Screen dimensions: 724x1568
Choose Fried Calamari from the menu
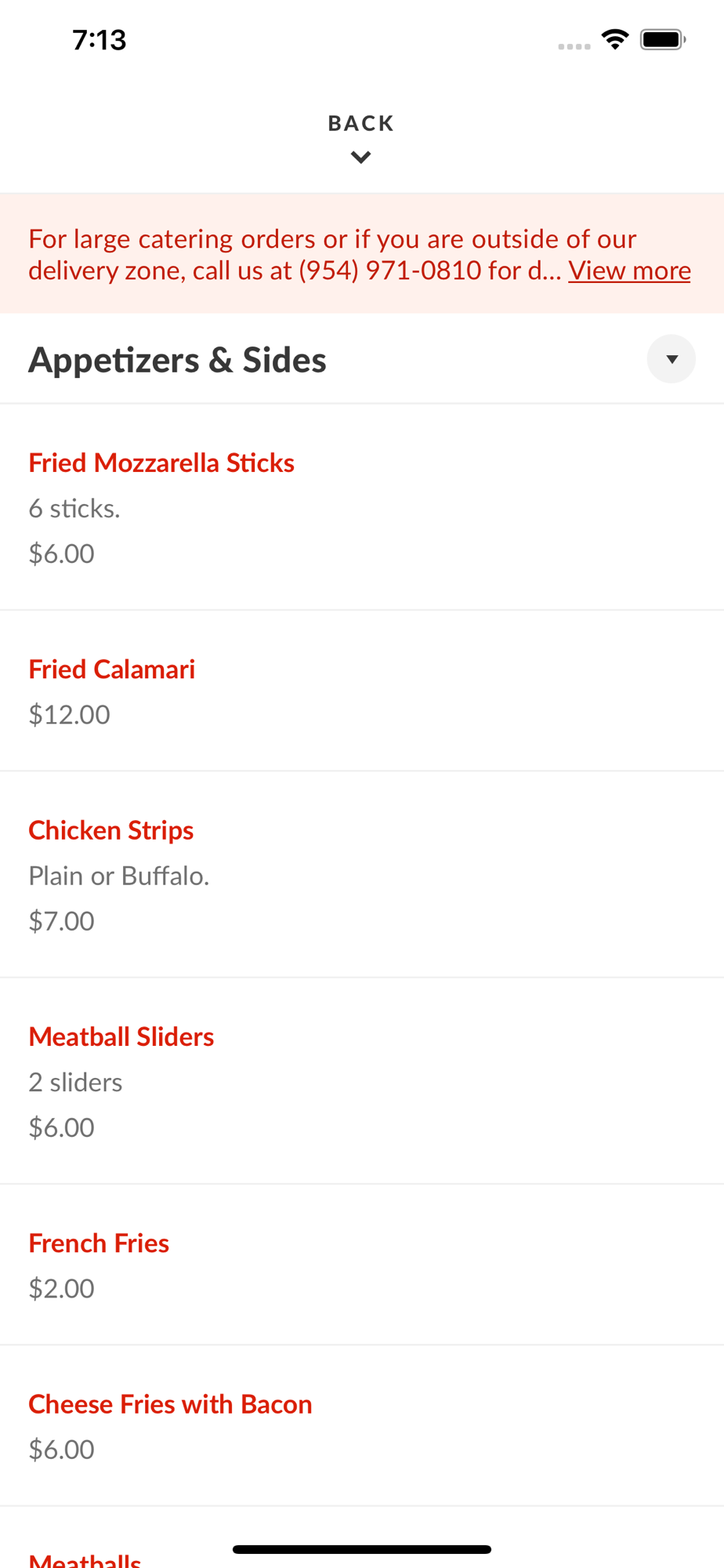[112, 669]
